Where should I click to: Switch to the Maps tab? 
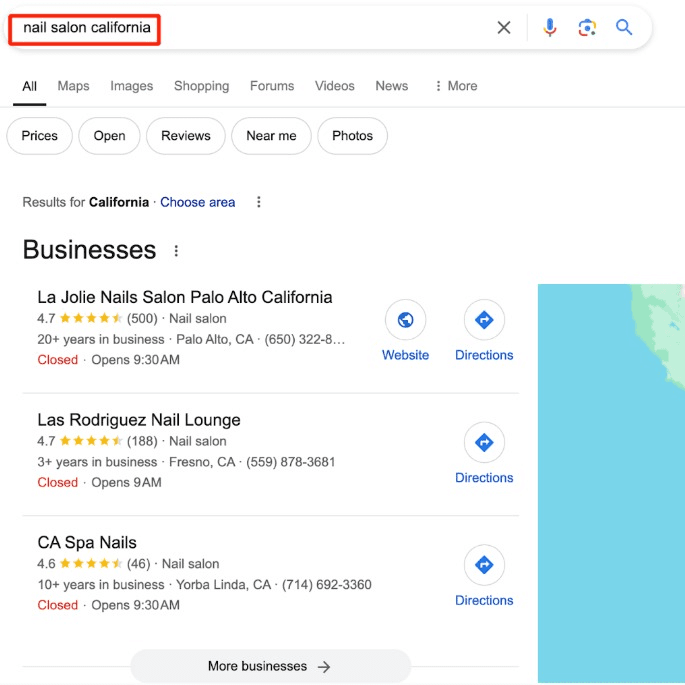point(73,86)
